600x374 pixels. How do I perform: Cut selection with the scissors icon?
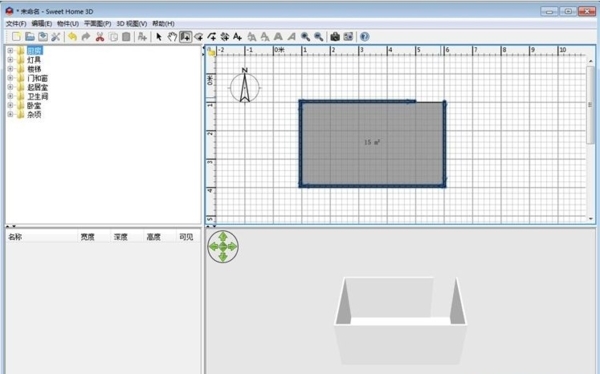coord(100,37)
